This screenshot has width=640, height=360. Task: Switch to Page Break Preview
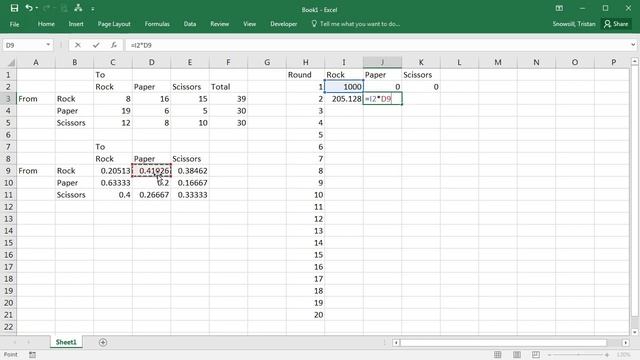click(536, 355)
